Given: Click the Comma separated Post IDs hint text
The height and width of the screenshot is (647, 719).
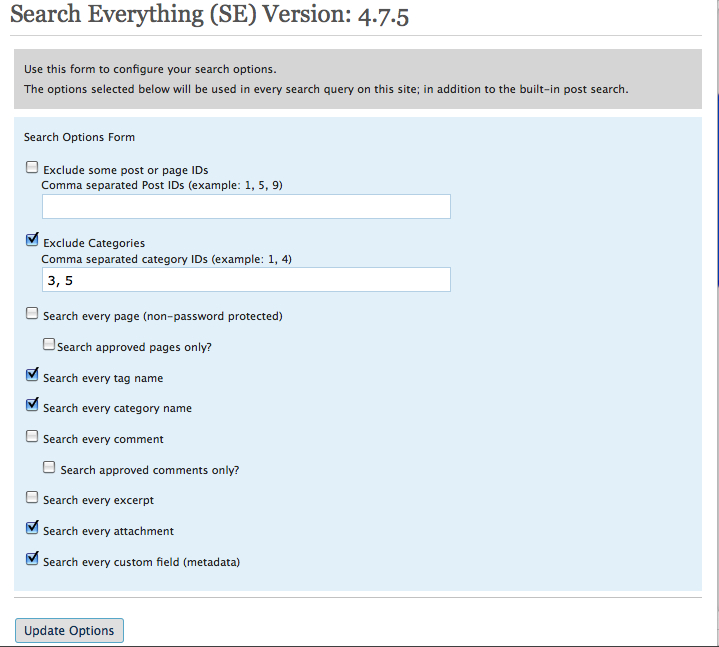Looking at the screenshot, I should 162,185.
